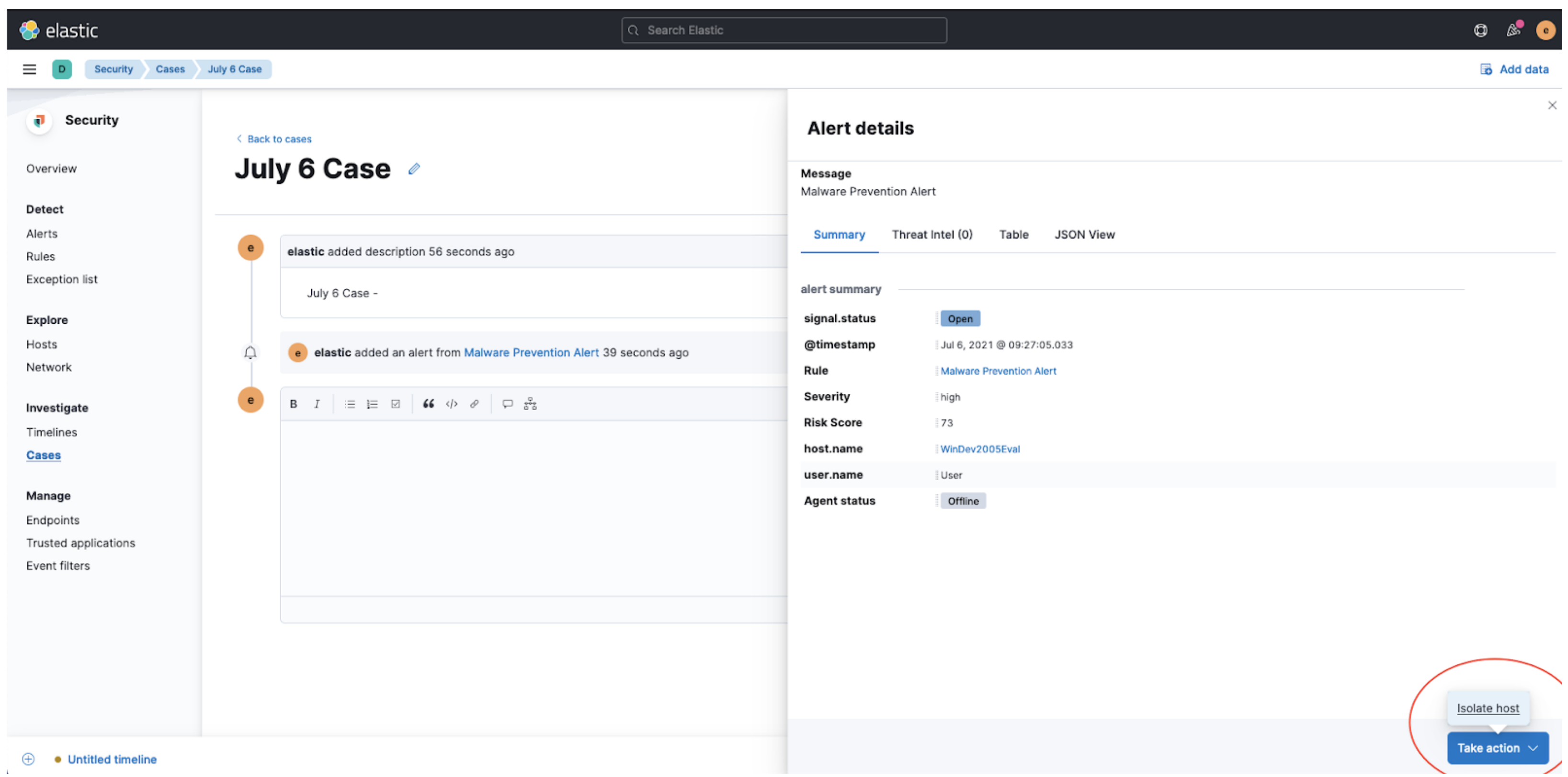Image resolution: width=1568 pixels, height=777 pixels.
Task: Insert a hyperlink in the comment
Action: (474, 404)
